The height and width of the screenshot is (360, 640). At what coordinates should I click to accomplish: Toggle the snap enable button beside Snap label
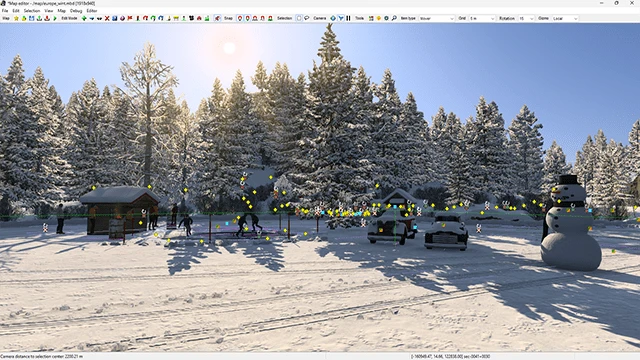(x=218, y=18)
